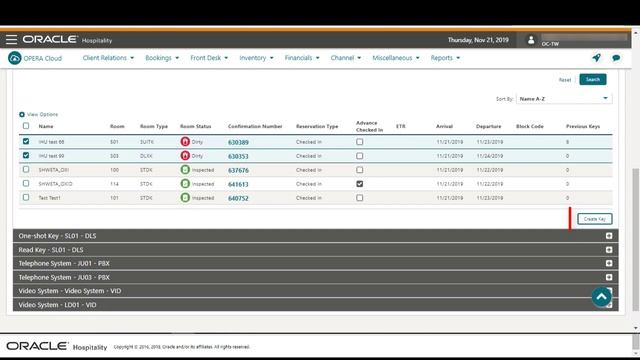Click the Search button
The width and height of the screenshot is (640, 360).
(x=593, y=79)
